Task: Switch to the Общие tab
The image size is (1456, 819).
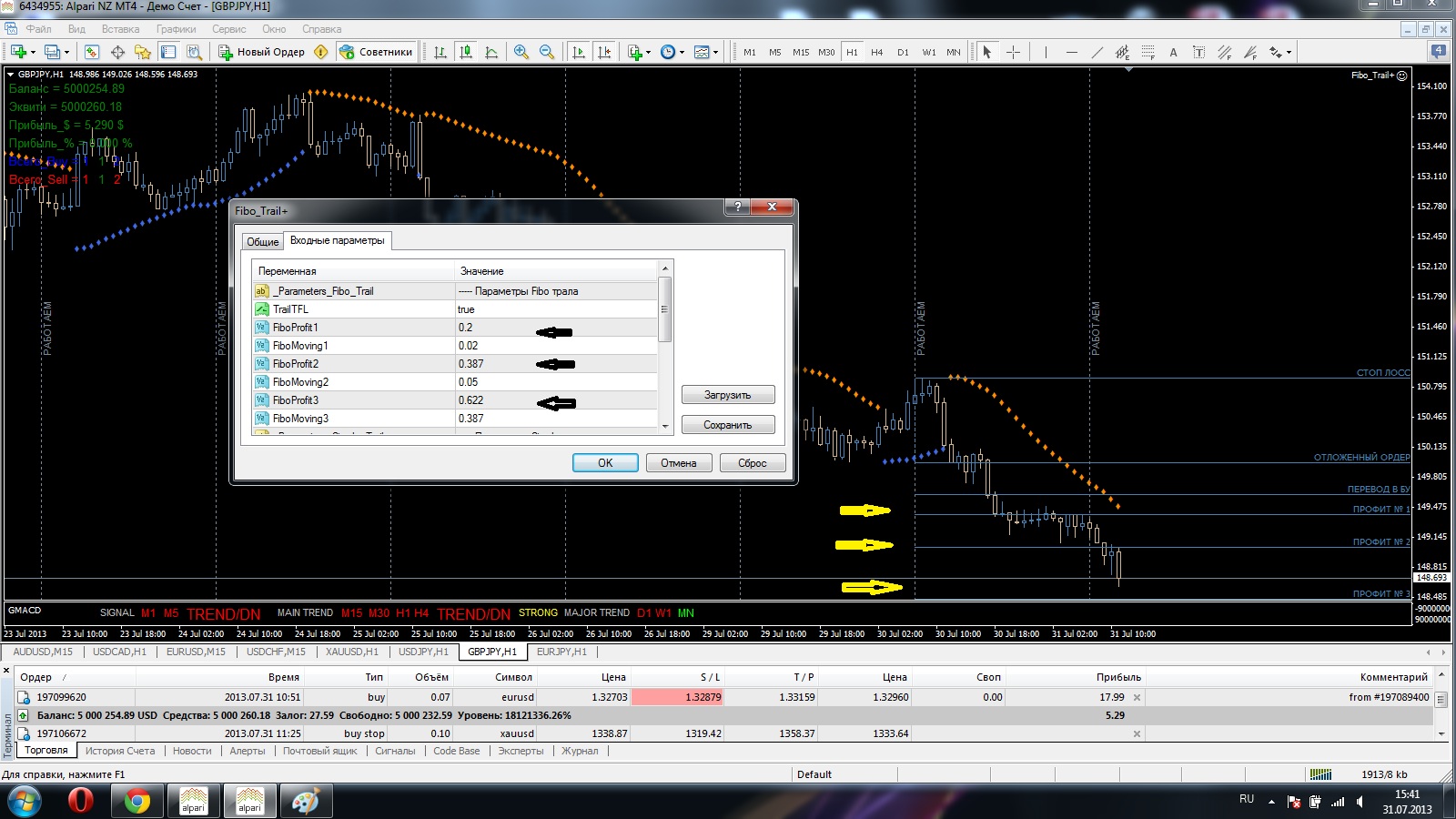Action: pos(262,241)
